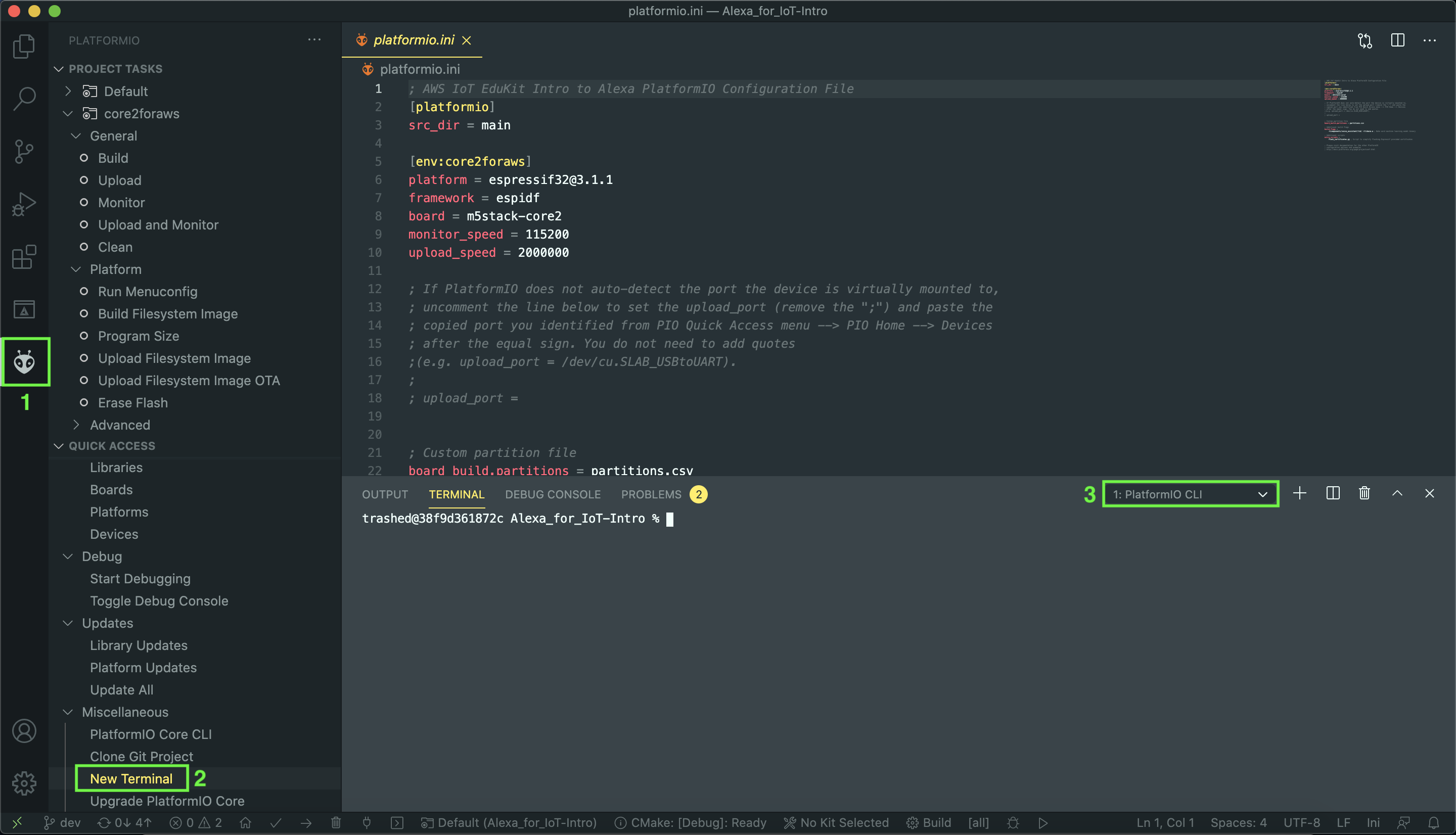Collapse the Updates quick access group
Image resolution: width=1456 pixels, height=835 pixels.
tap(68, 623)
